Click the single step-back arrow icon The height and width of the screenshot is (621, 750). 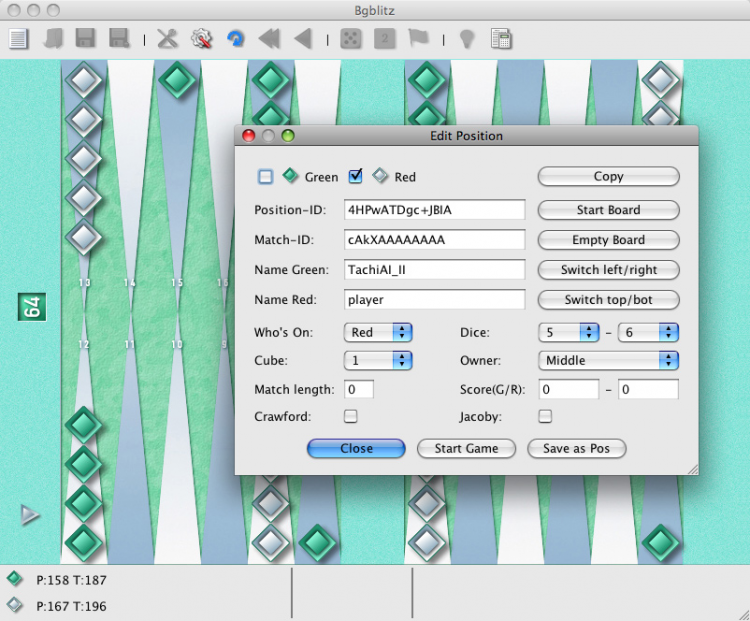303,39
